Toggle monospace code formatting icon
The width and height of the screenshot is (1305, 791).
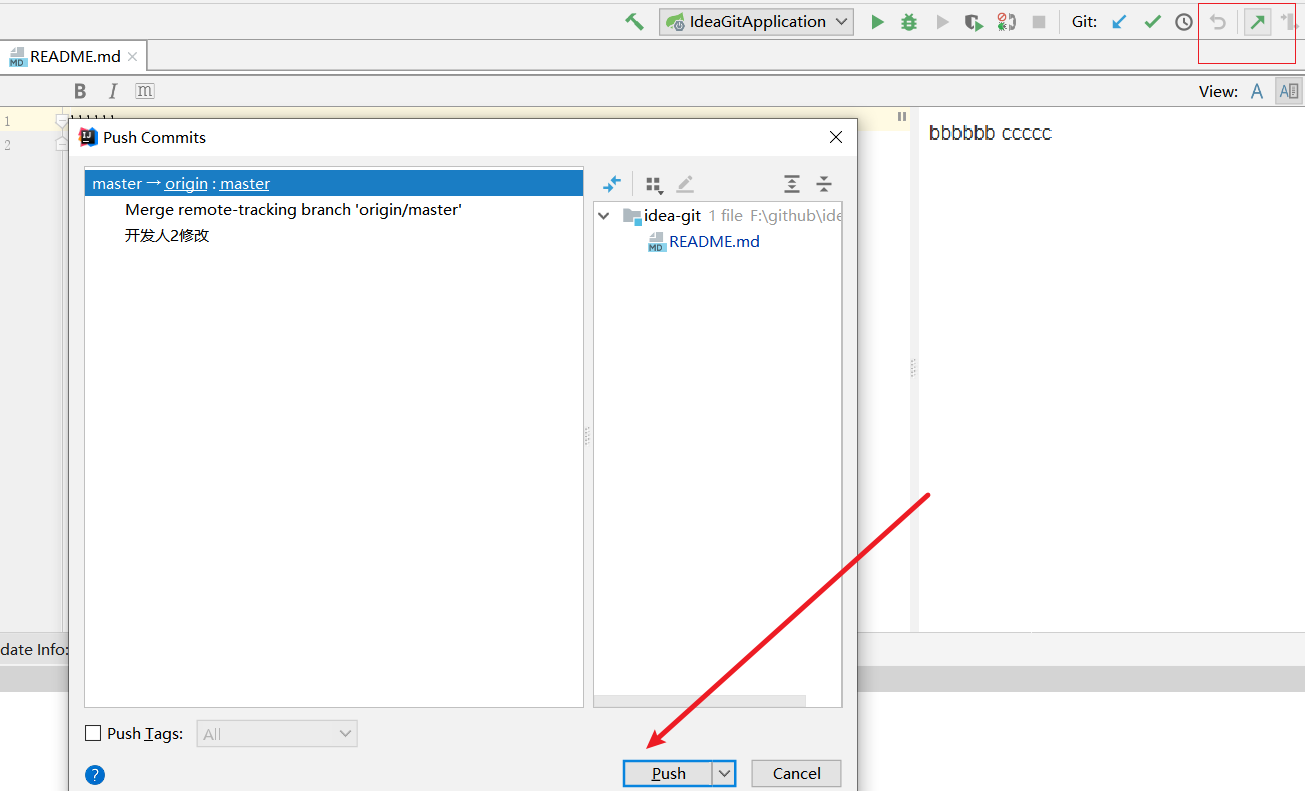(145, 91)
